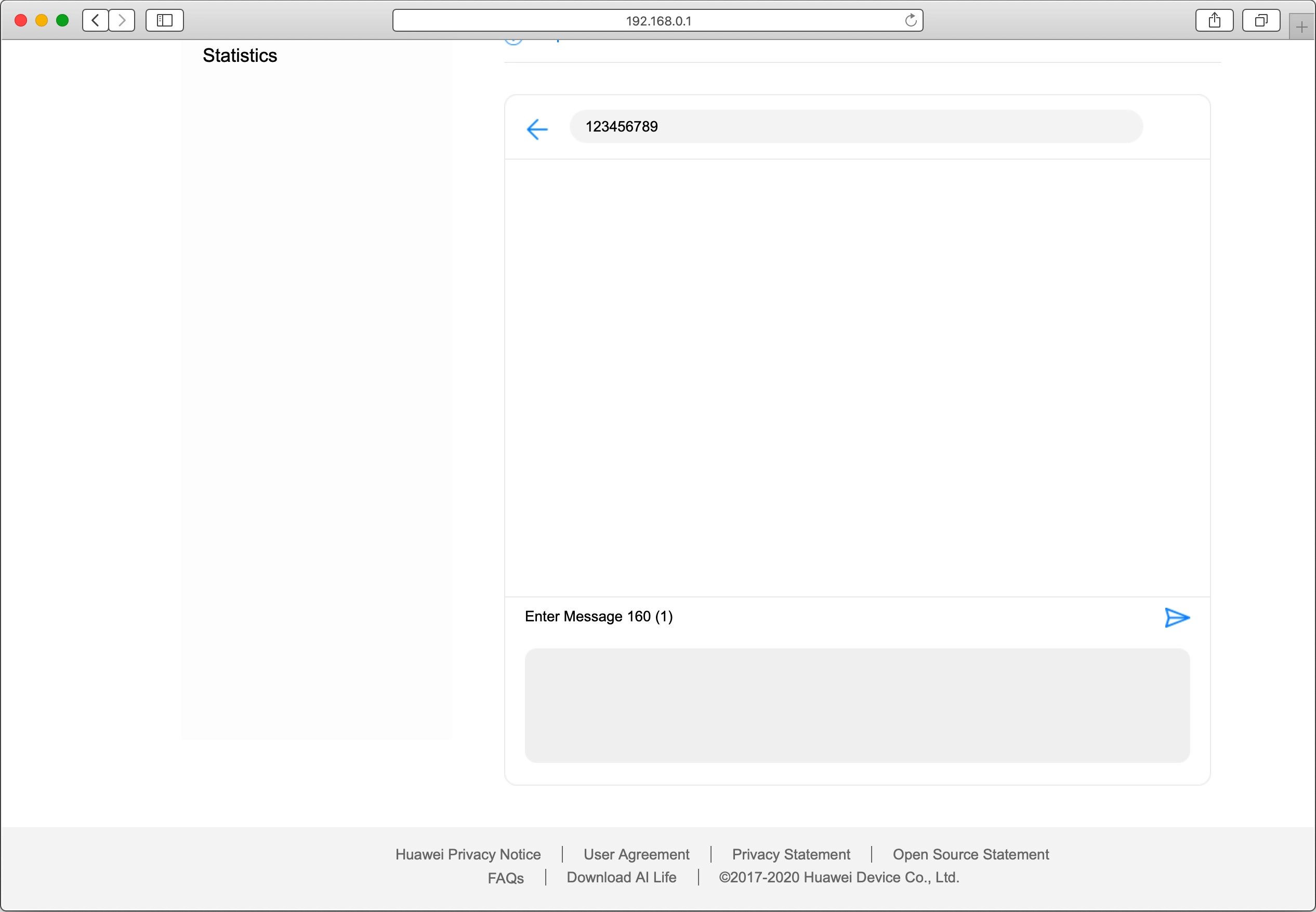The width and height of the screenshot is (1316, 912).
Task: View the User Agreement
Action: pos(636,854)
